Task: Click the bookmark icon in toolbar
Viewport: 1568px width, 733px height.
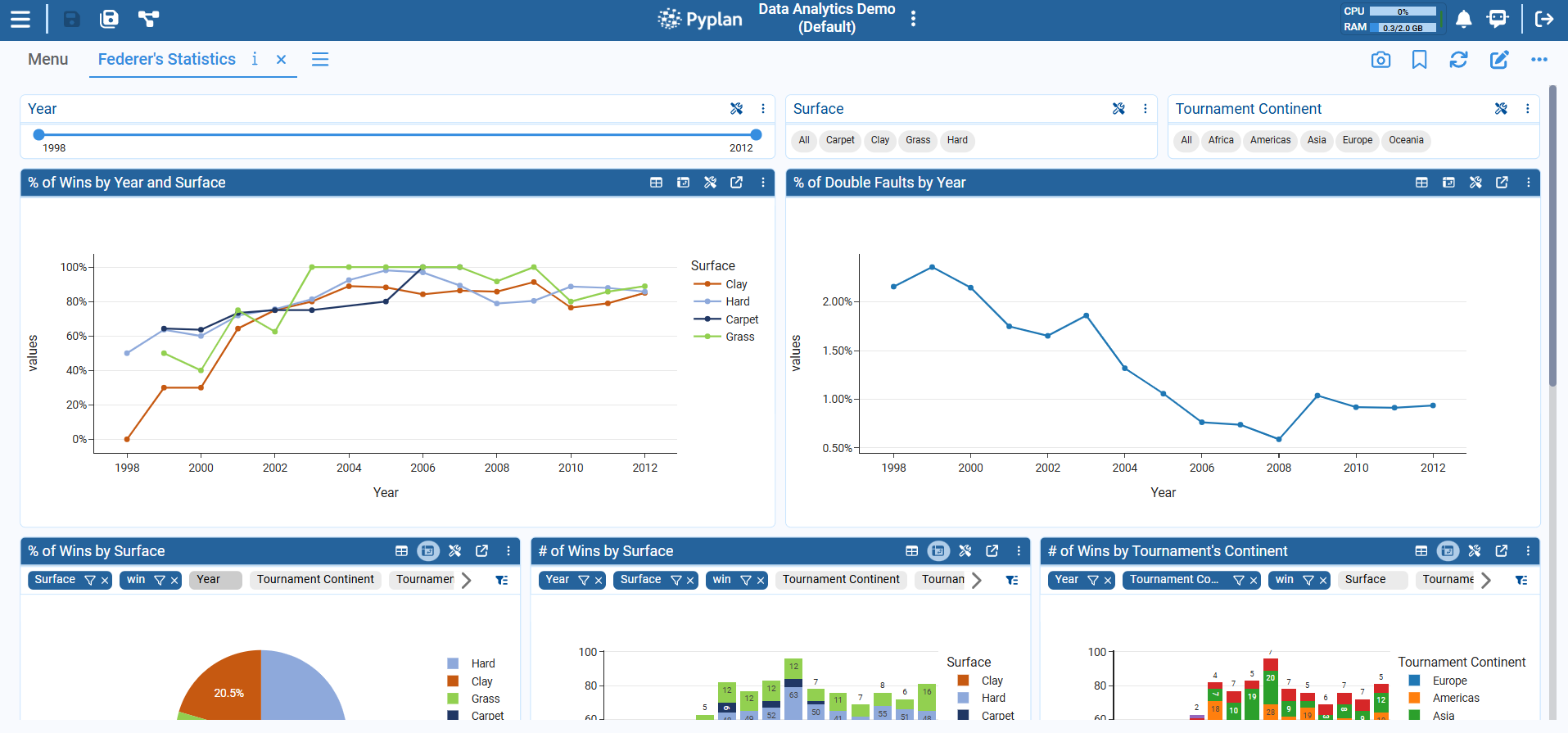Action: pyautogui.click(x=1419, y=60)
